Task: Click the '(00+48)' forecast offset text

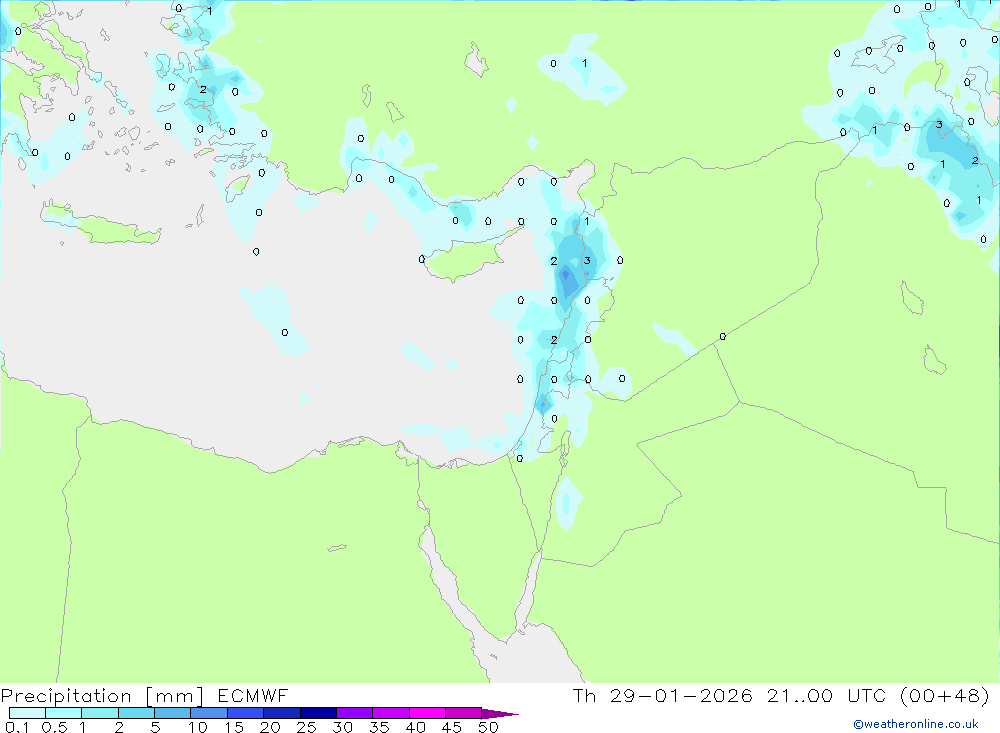Action: [945, 695]
